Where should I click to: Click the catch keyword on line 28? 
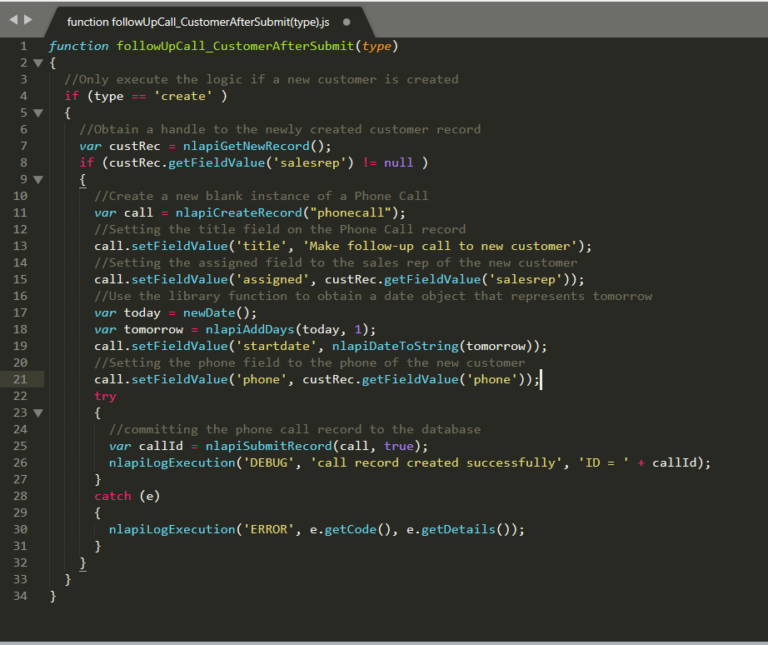coord(113,496)
